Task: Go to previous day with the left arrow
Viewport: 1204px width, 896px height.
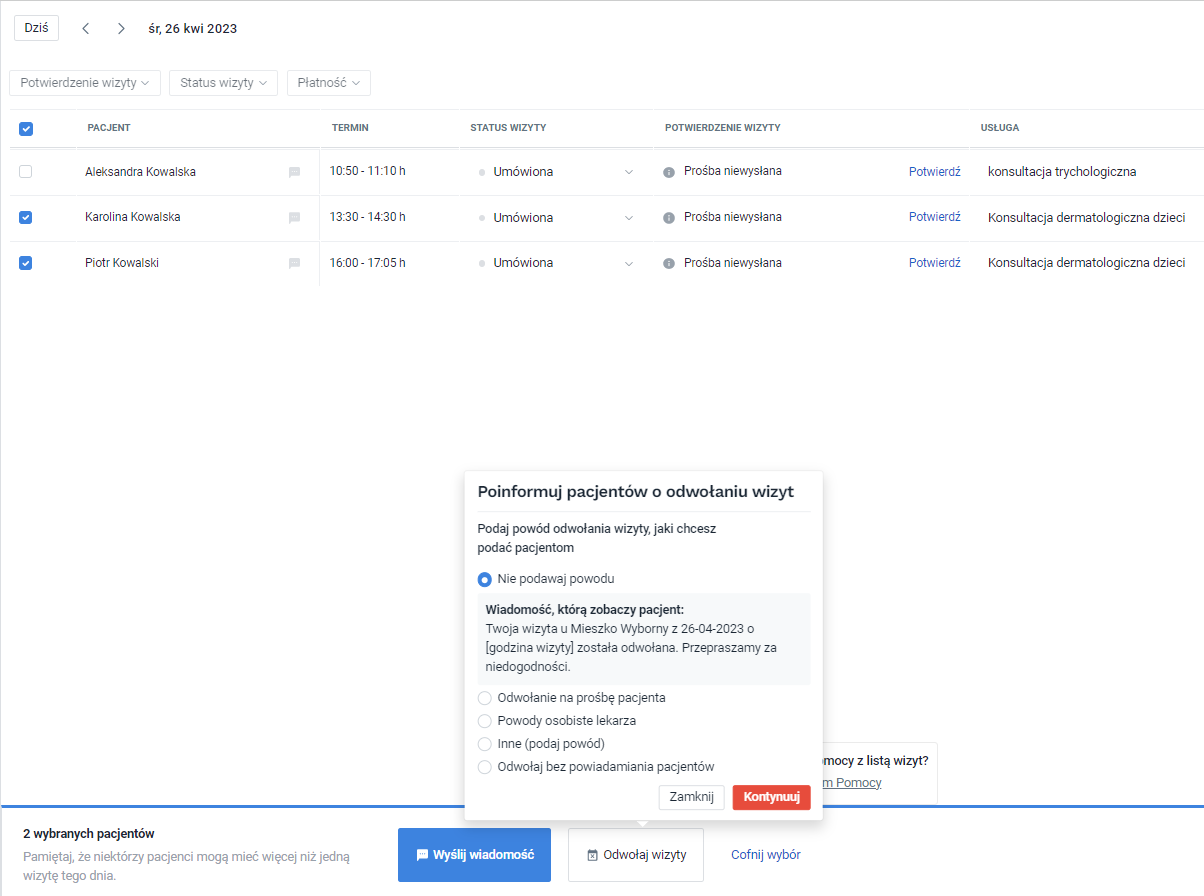Action: (85, 28)
